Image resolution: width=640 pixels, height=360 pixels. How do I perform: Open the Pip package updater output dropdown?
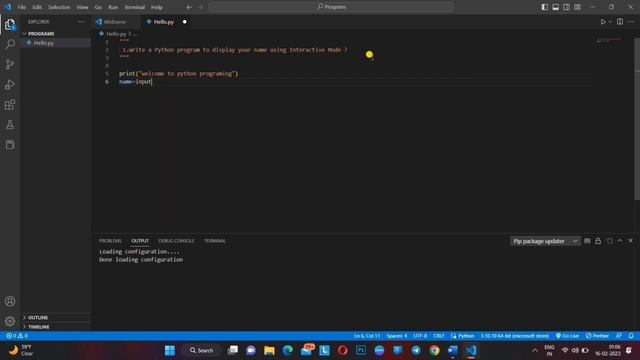coord(545,241)
